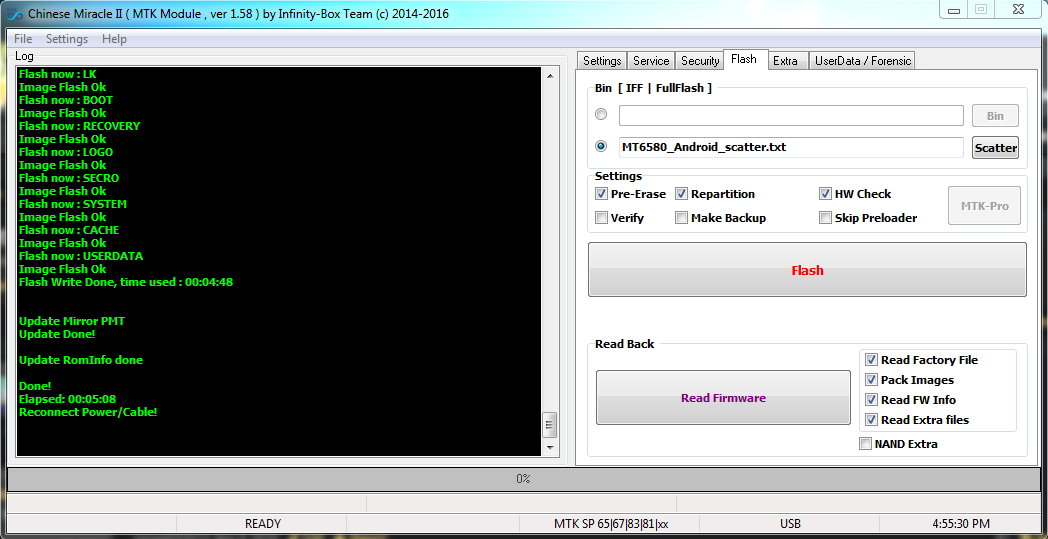Click the 'Flash now : USERDATA' log line
This screenshot has width=1048, height=539.
click(x=81, y=256)
